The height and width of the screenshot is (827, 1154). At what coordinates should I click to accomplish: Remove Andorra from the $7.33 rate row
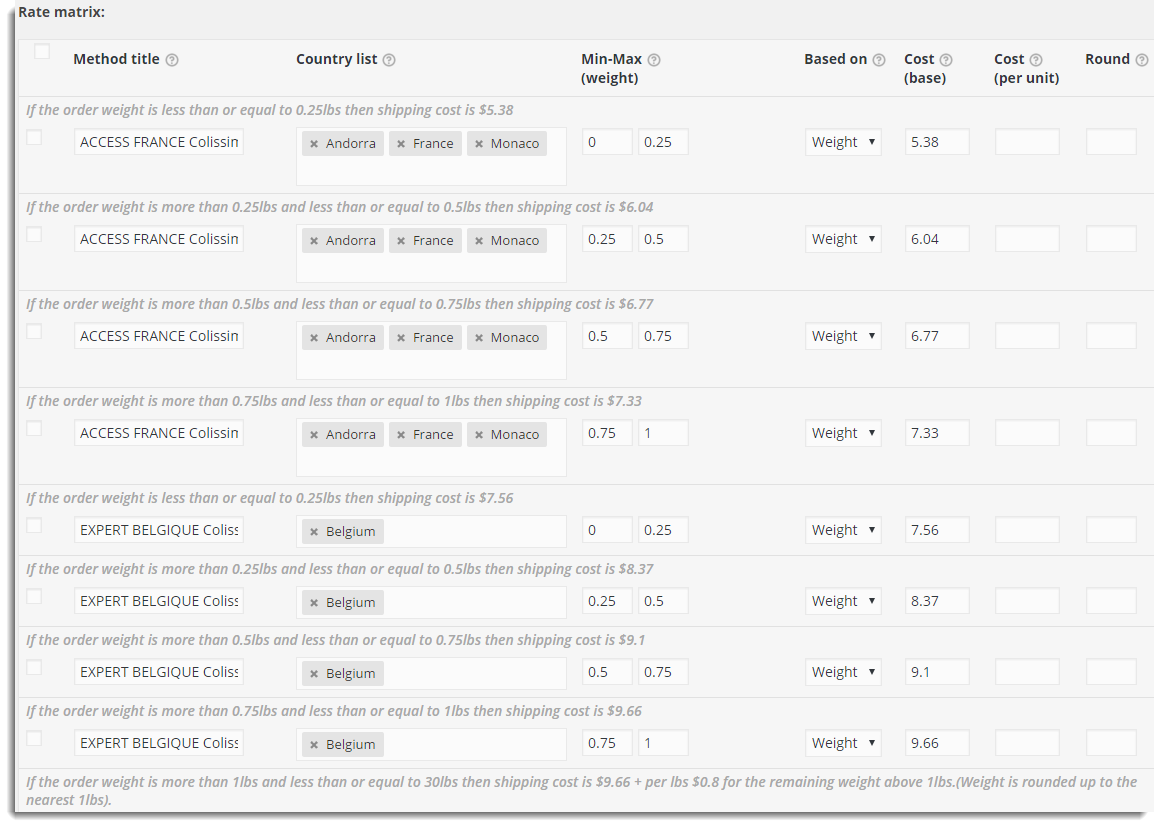tap(314, 436)
